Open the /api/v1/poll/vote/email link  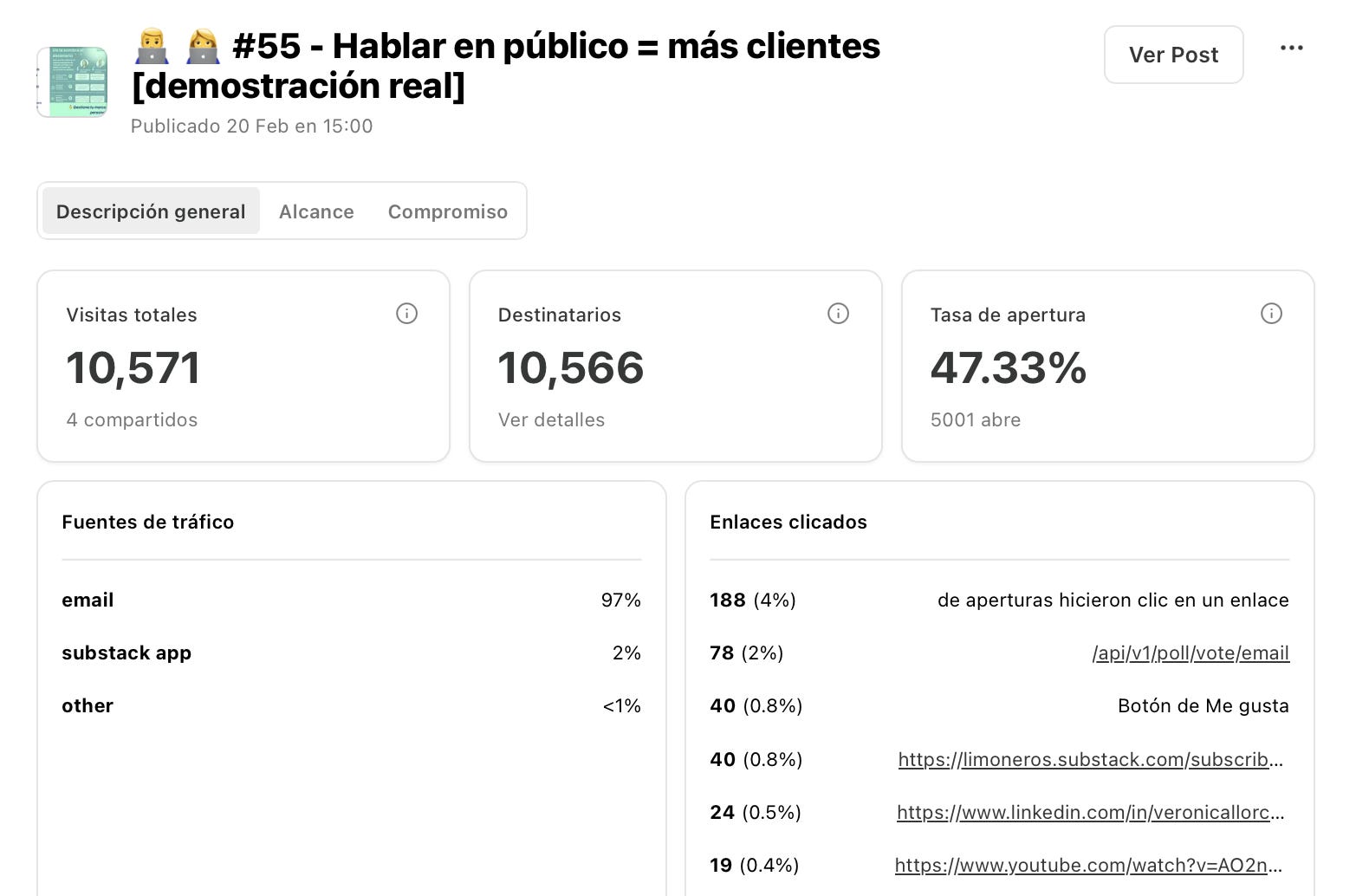pyautogui.click(x=1191, y=653)
